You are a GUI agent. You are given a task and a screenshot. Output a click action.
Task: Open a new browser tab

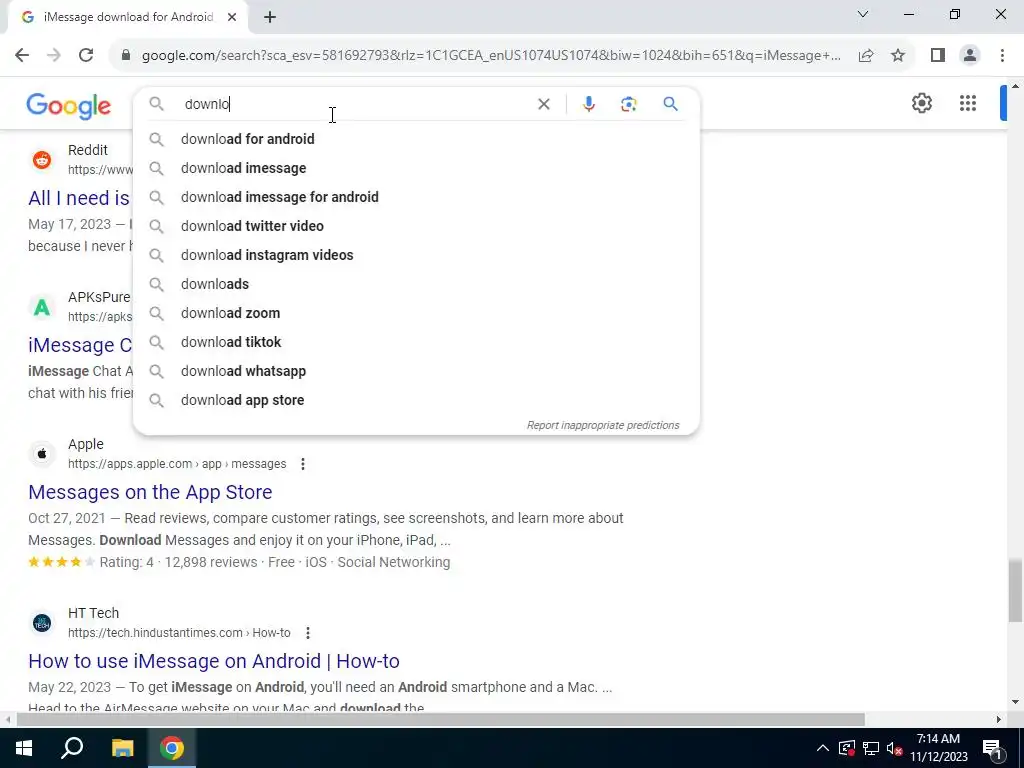pos(270,18)
